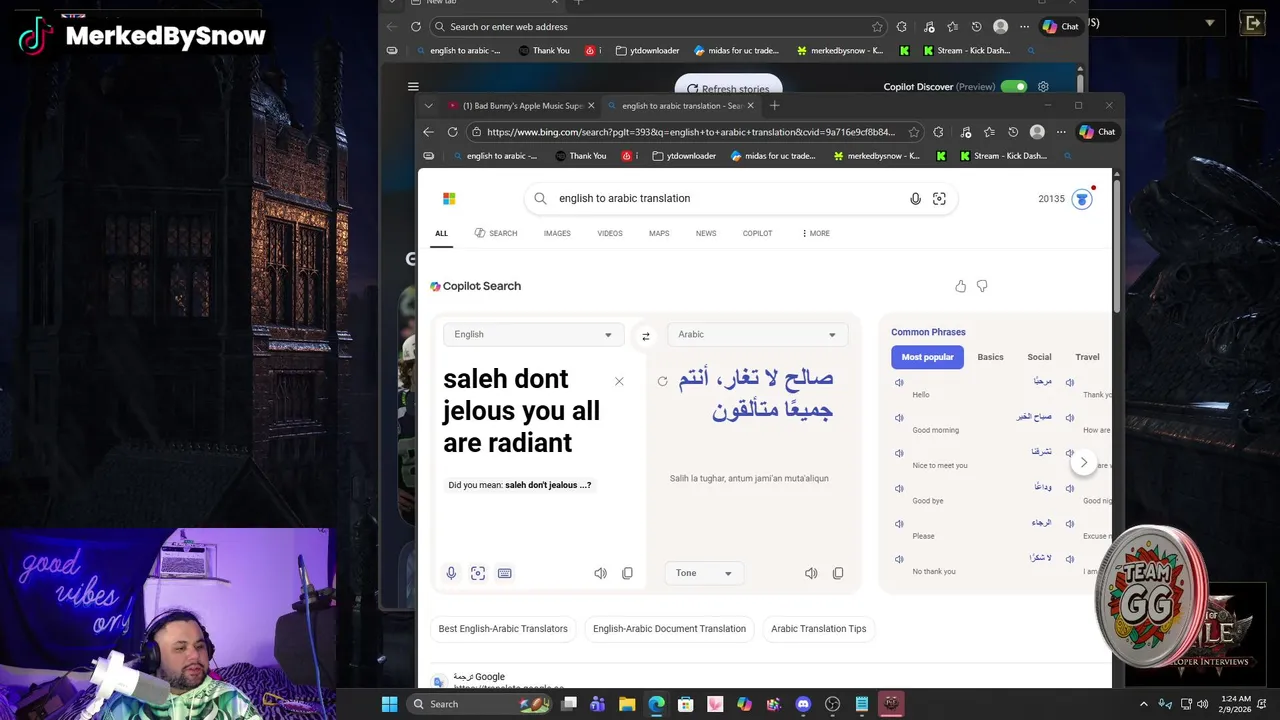The image size is (1280, 720).
Task: Open hamburger menu in back browser window
Action: point(413,87)
